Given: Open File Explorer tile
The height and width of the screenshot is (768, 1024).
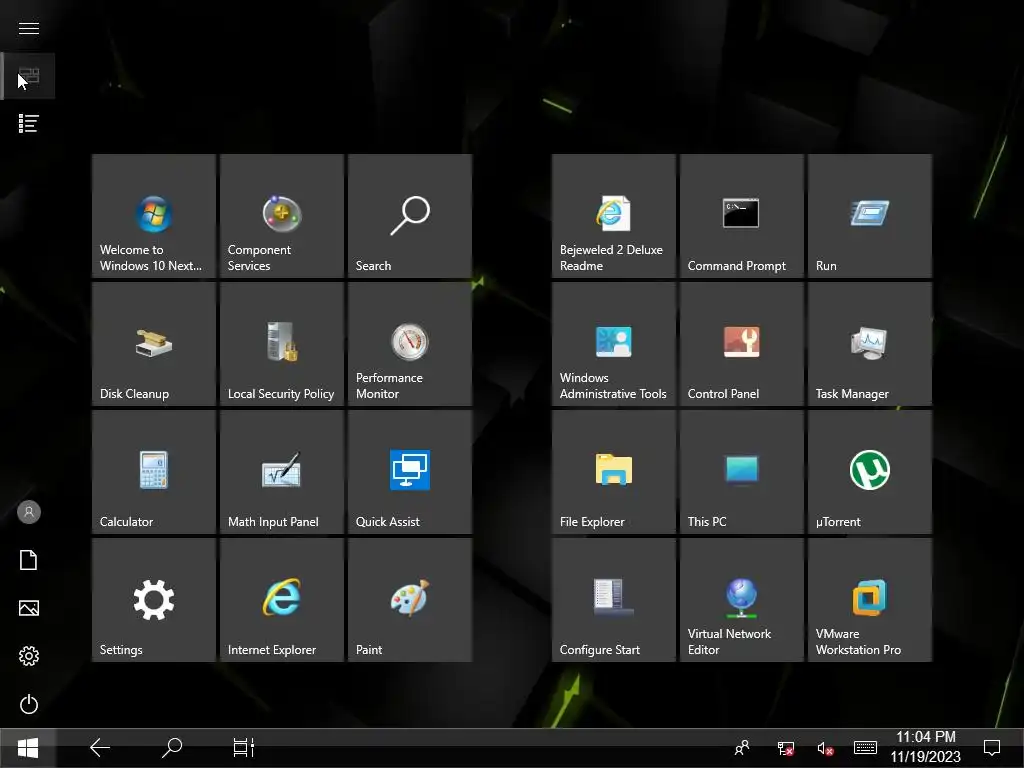Looking at the screenshot, I should [x=613, y=472].
